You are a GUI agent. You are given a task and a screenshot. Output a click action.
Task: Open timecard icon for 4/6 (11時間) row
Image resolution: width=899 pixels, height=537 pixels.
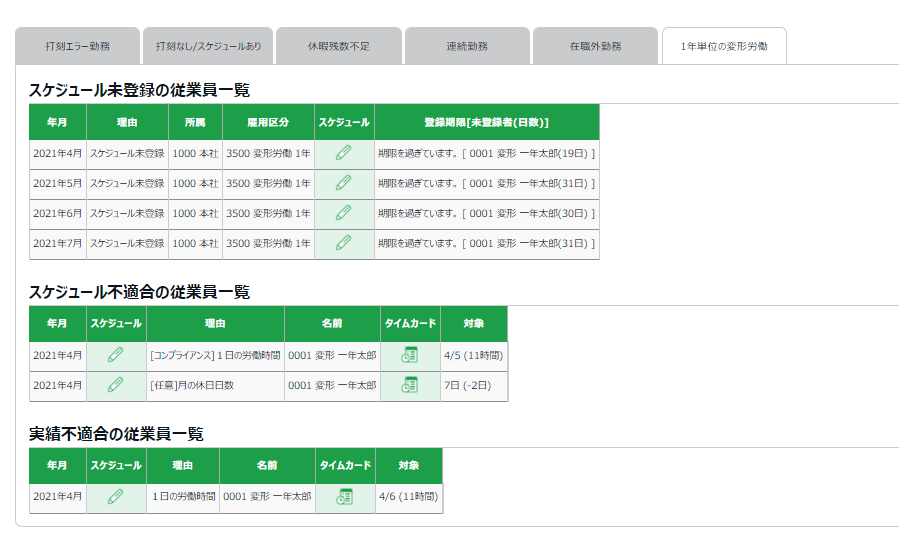click(345, 496)
